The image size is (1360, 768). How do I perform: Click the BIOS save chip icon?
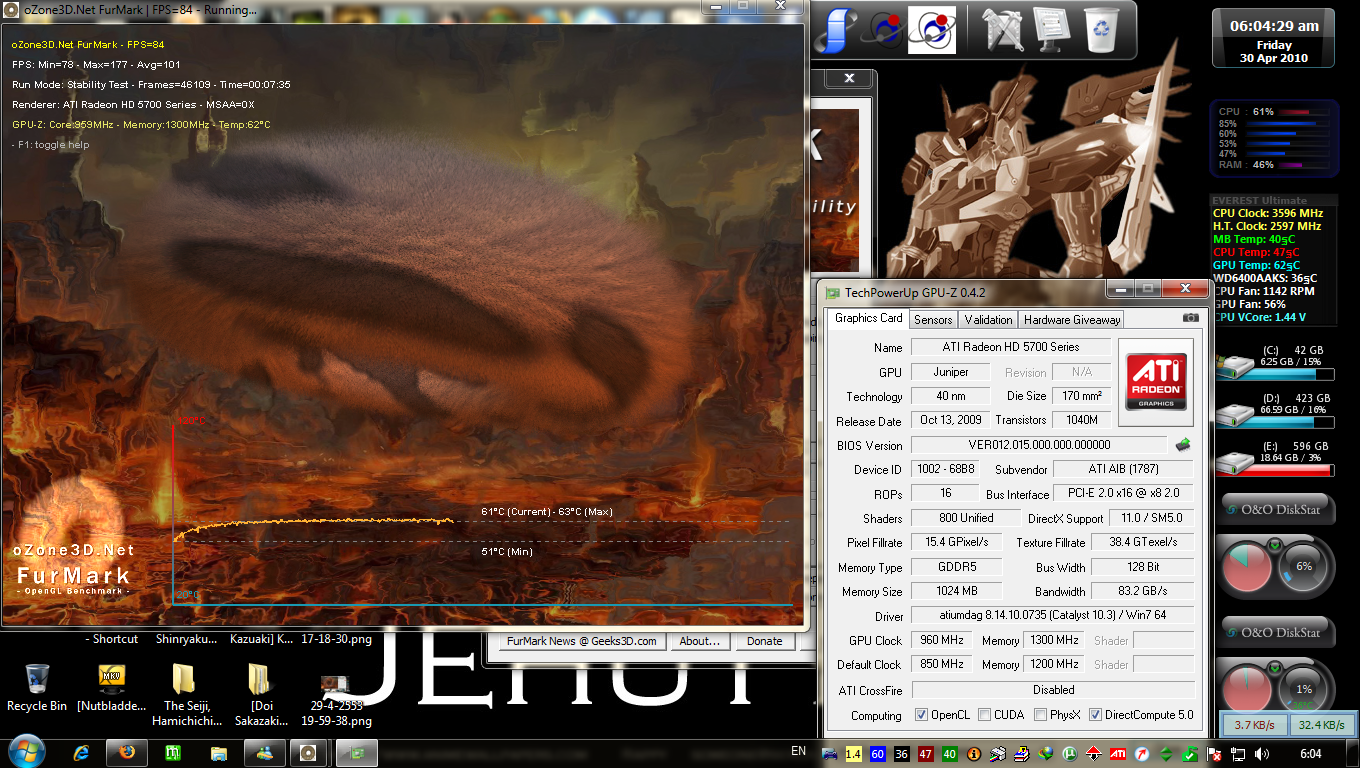(x=1183, y=445)
